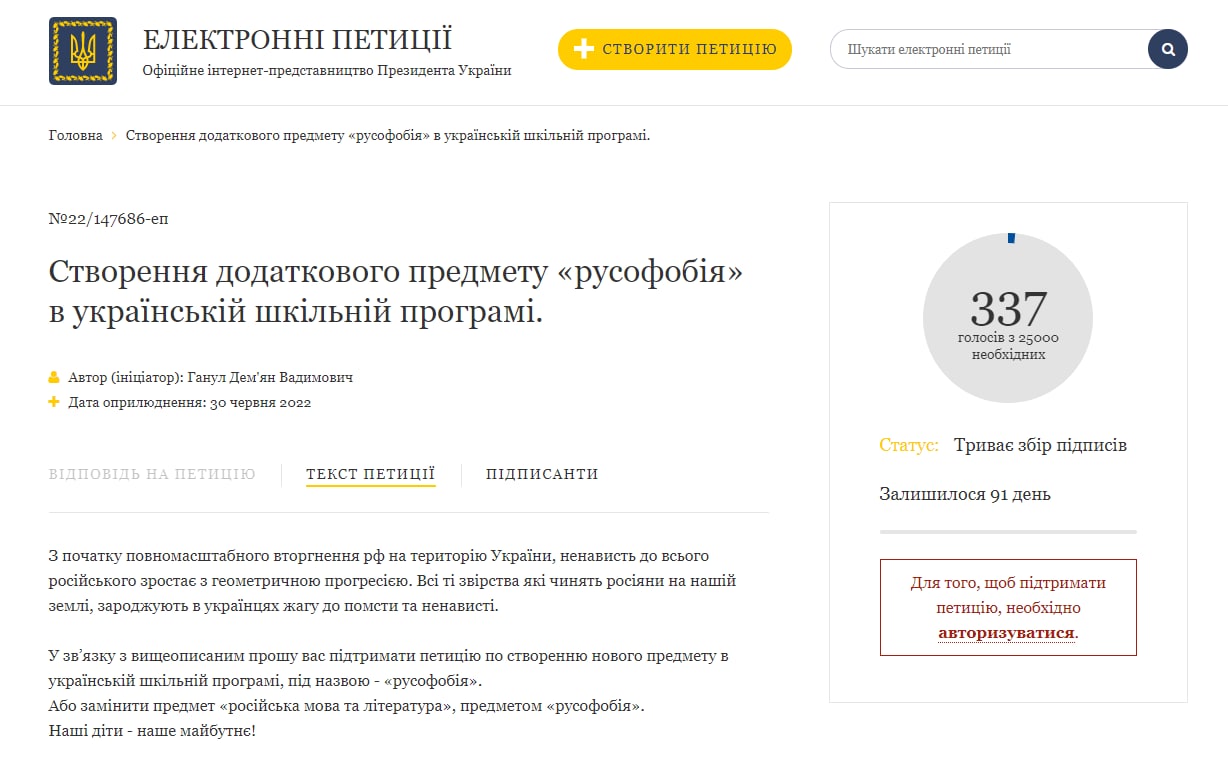Click the авторизуватися link

[1006, 632]
